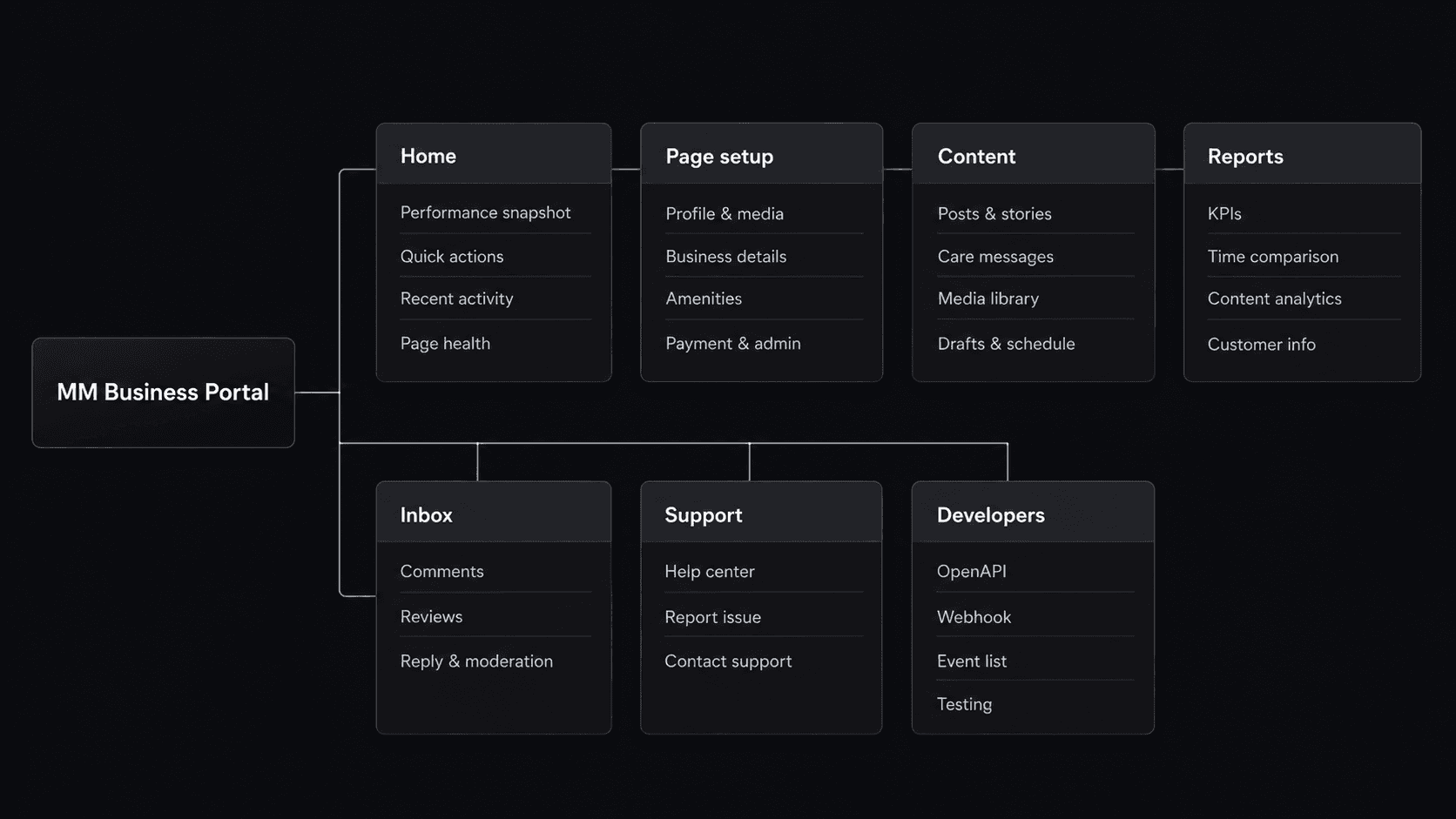Open Time comparison item
This screenshot has height=819, width=1456.
pos(1272,256)
